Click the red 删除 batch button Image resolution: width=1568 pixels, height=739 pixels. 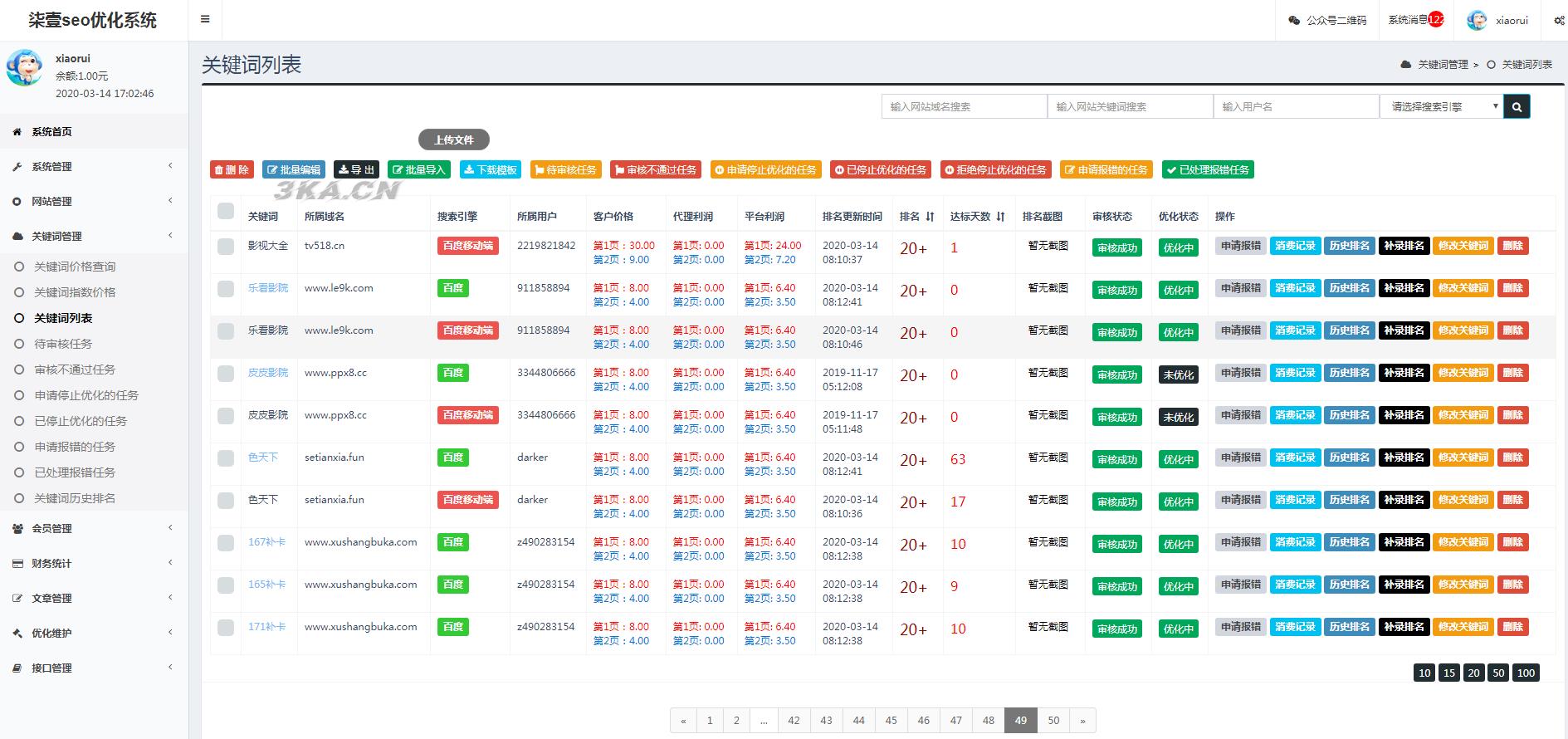(x=232, y=170)
